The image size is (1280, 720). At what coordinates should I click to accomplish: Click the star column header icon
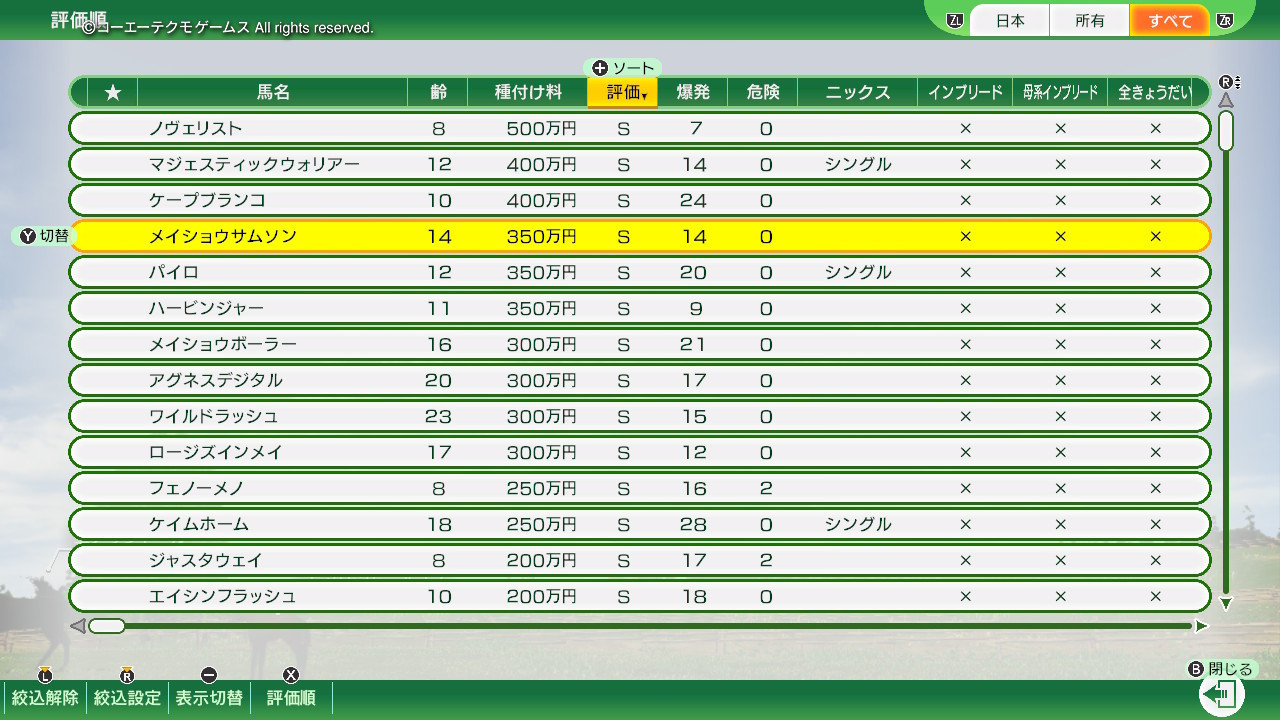click(x=113, y=93)
